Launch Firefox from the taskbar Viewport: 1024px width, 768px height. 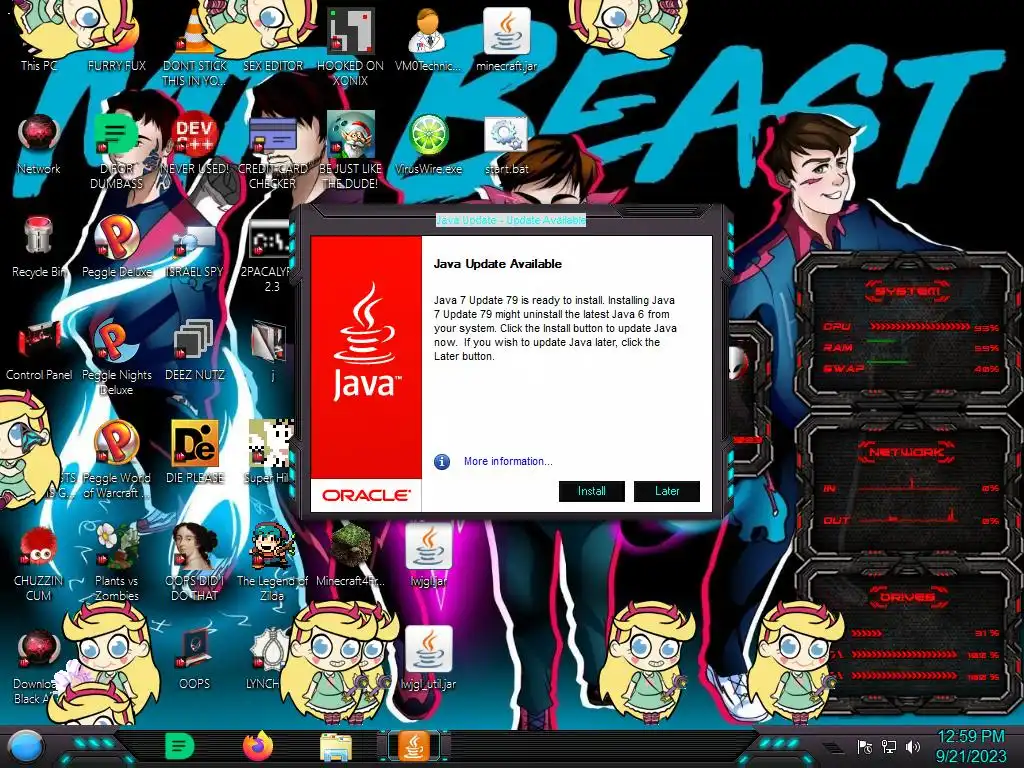point(258,746)
